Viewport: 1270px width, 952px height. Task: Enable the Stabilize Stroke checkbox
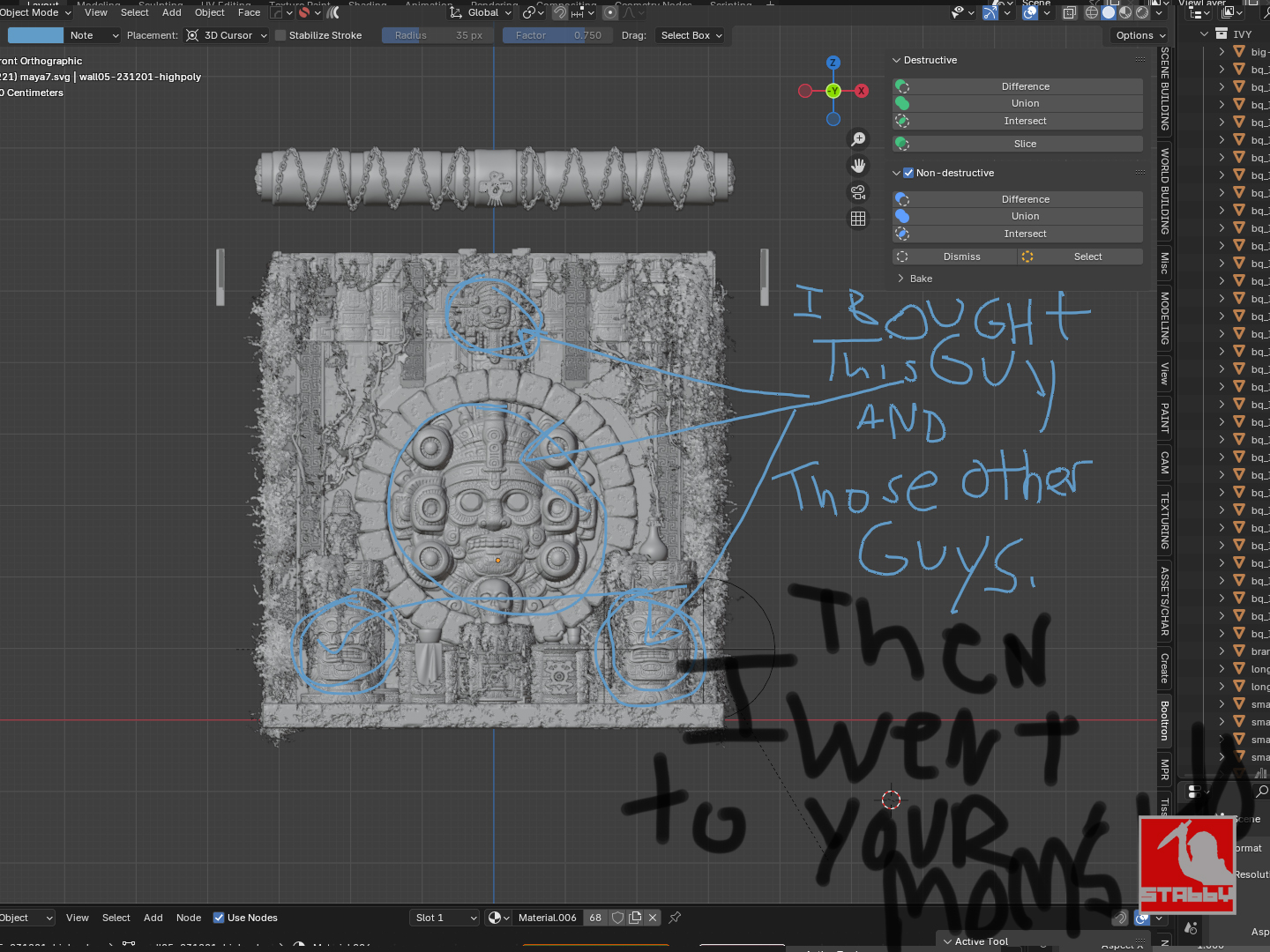(x=280, y=35)
